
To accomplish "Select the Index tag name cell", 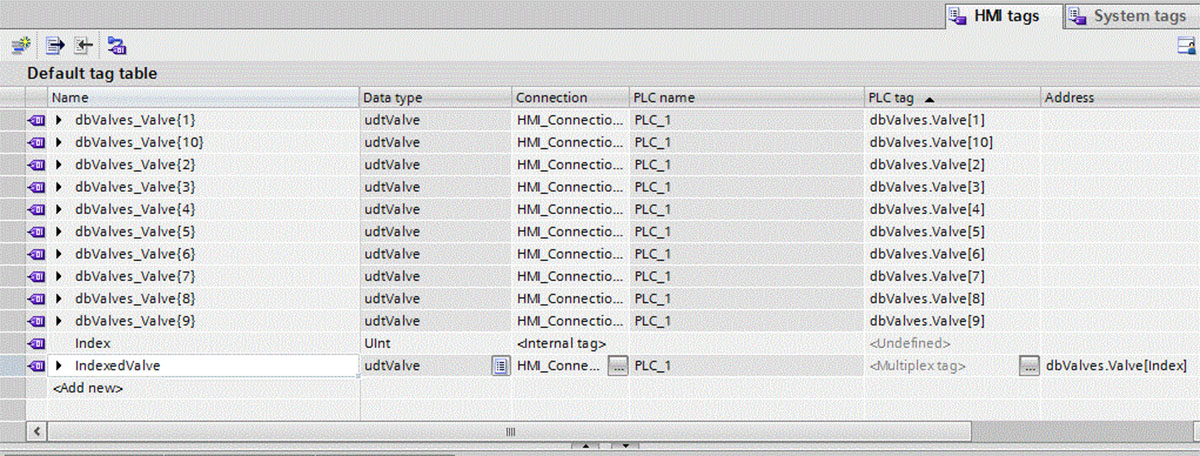I will pyautogui.click(x=203, y=343).
